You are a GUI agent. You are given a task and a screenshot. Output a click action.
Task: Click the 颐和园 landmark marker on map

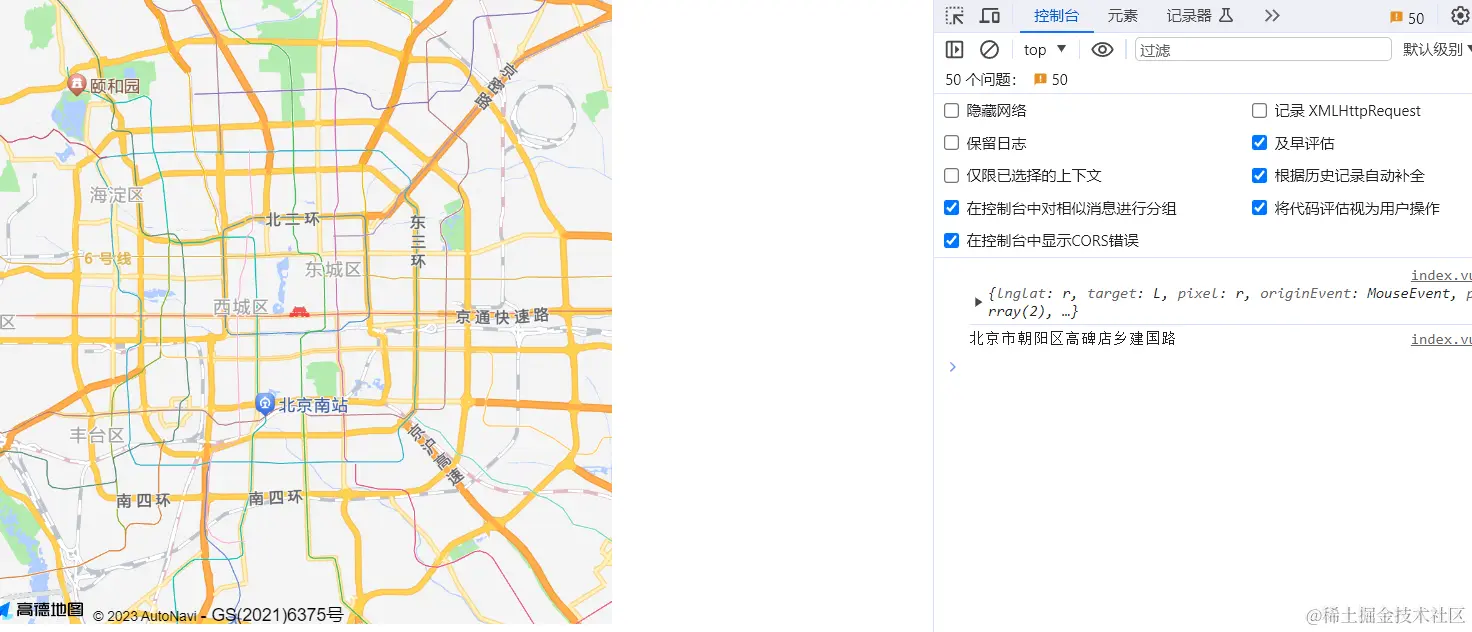tap(77, 84)
